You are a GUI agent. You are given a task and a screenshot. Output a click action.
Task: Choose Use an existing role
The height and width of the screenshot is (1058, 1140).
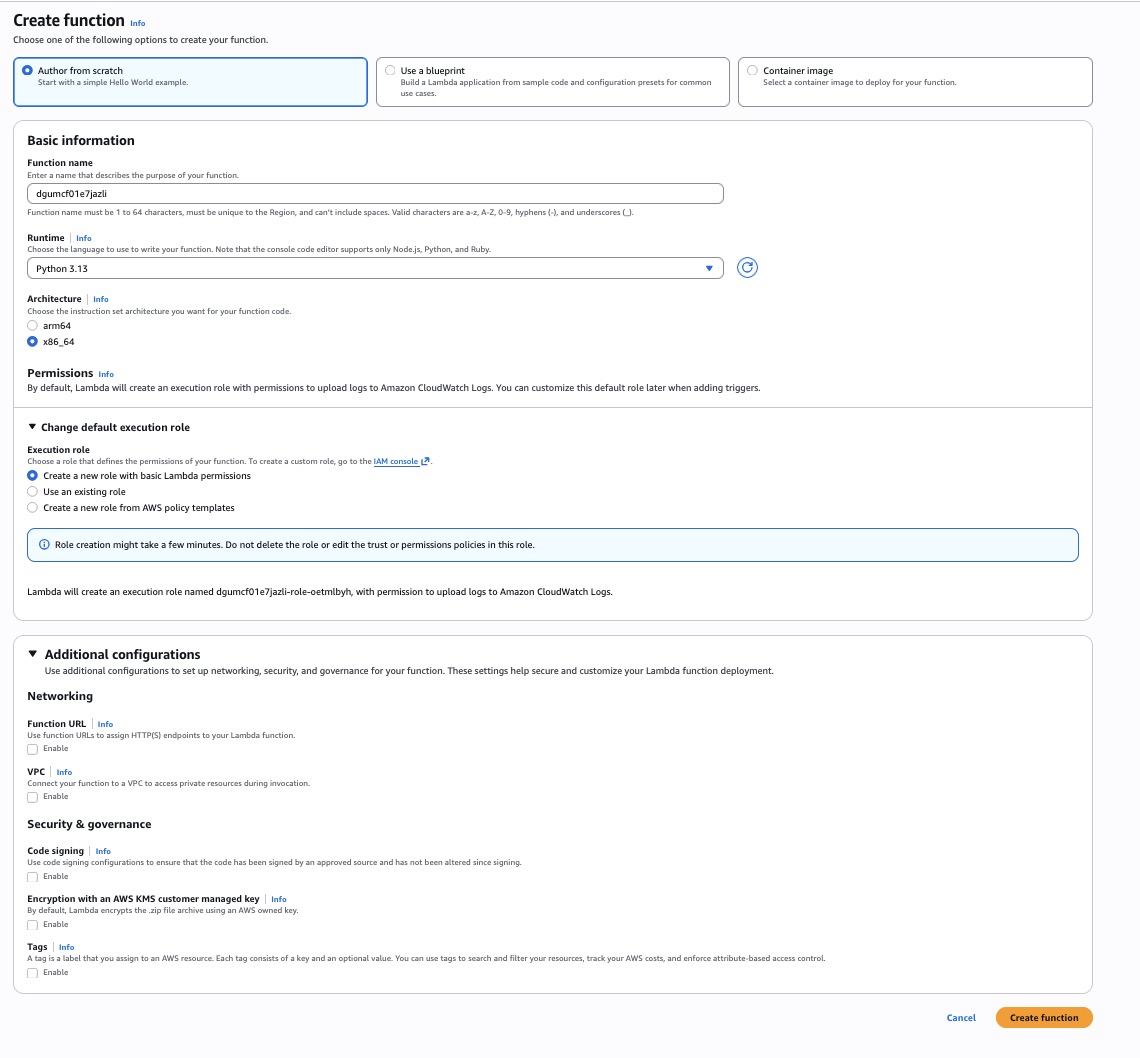point(33,492)
